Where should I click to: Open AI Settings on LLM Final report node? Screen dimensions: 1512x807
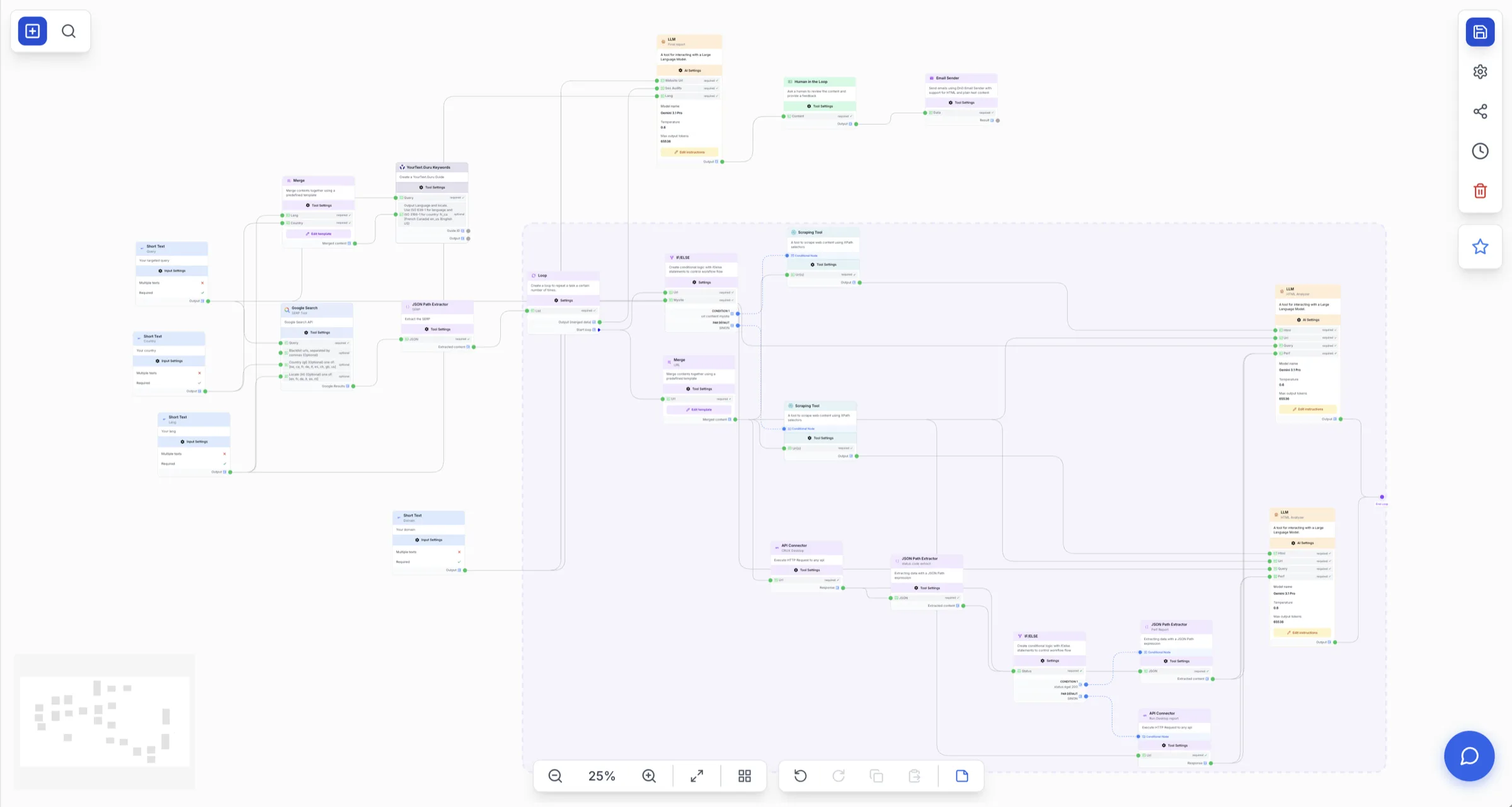click(x=689, y=71)
